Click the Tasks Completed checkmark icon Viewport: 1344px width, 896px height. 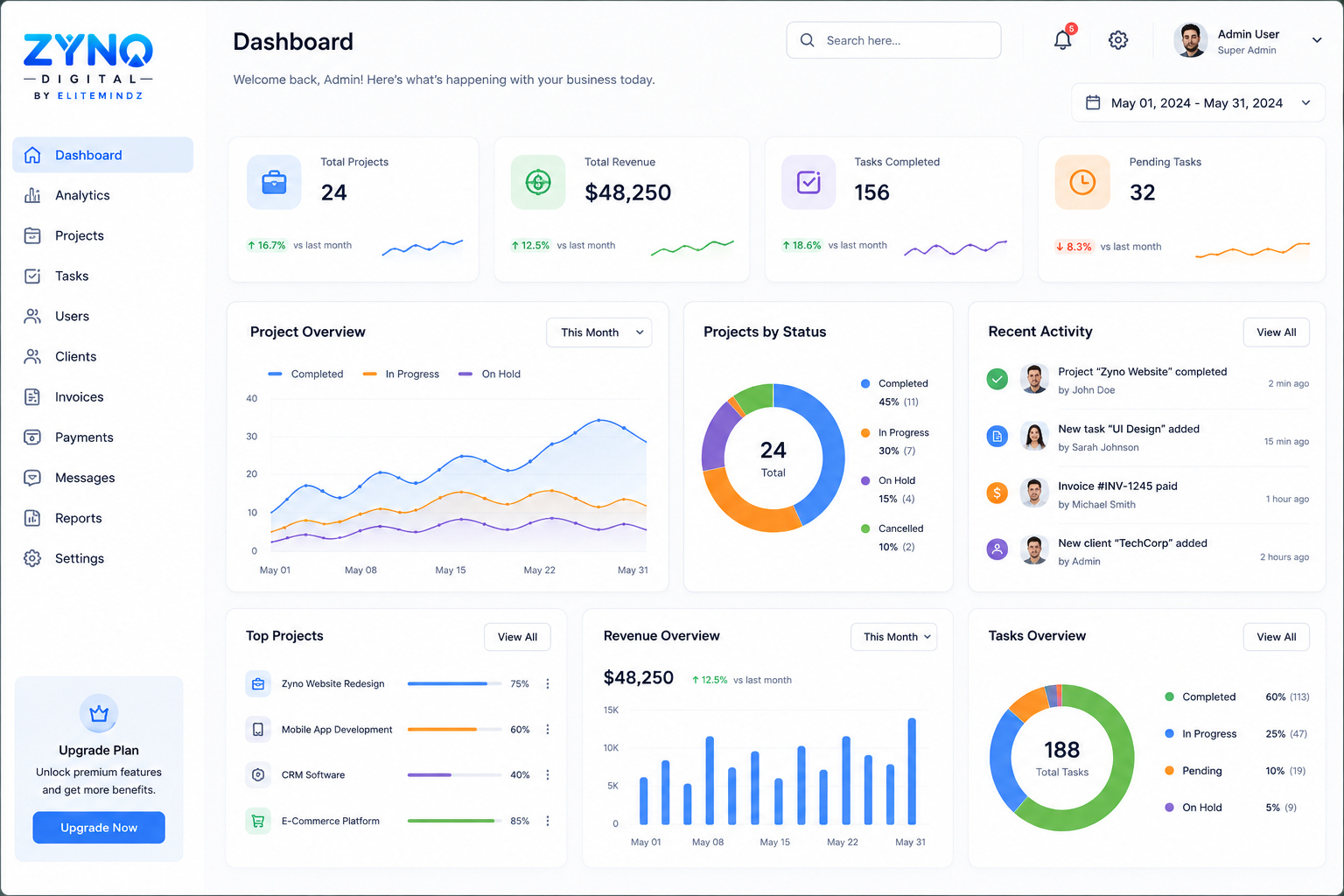[x=808, y=182]
